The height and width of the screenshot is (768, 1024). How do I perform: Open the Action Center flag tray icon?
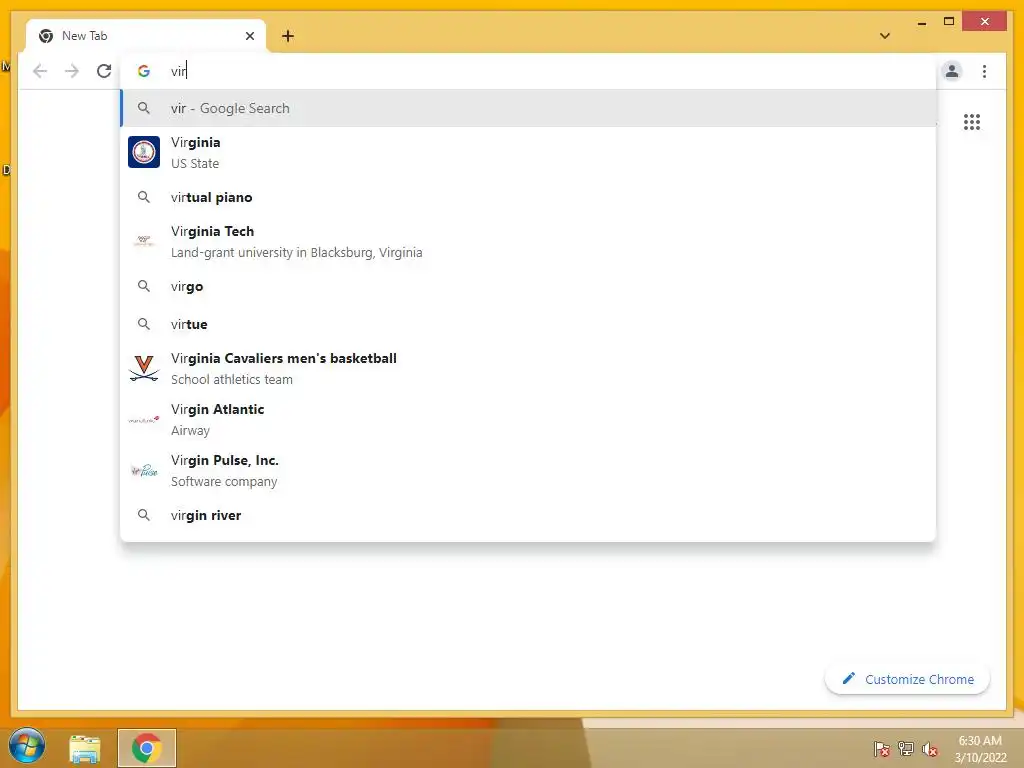click(x=882, y=749)
